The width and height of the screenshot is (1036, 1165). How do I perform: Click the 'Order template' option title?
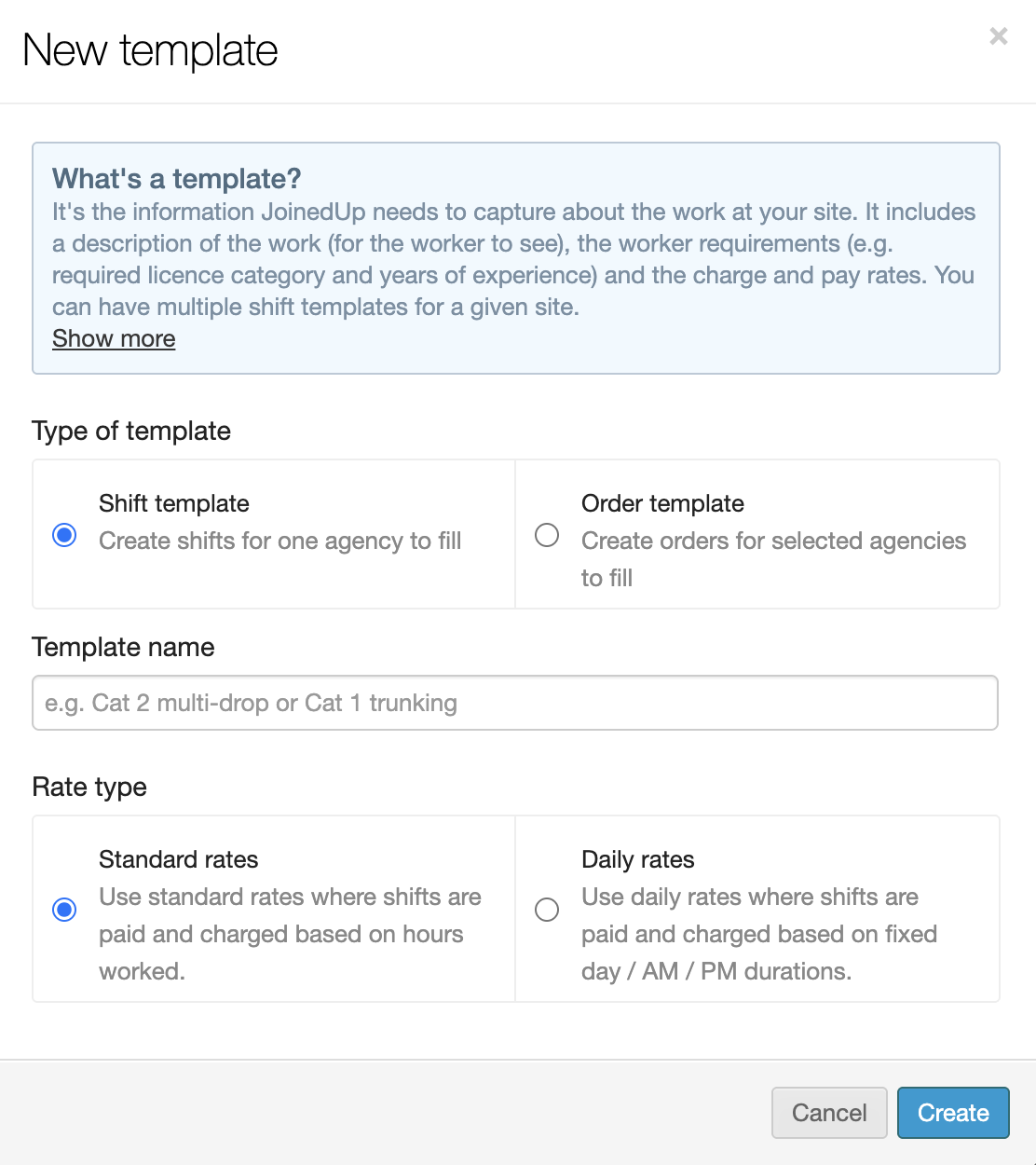(662, 503)
